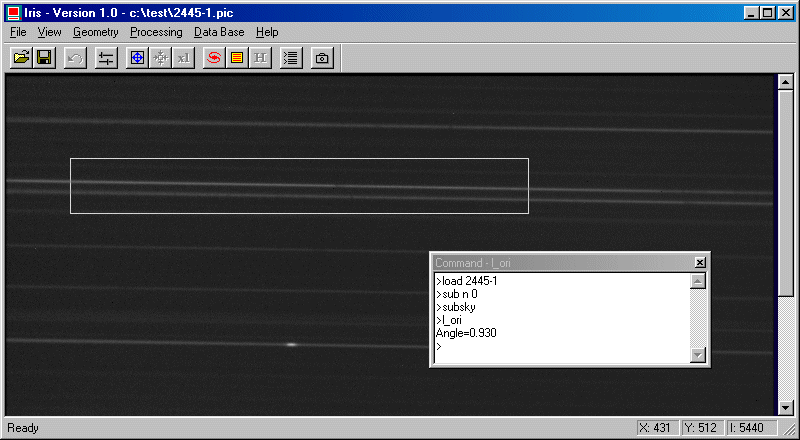Minimize the Iris window
The width and height of the screenshot is (800, 440).
(751, 13)
